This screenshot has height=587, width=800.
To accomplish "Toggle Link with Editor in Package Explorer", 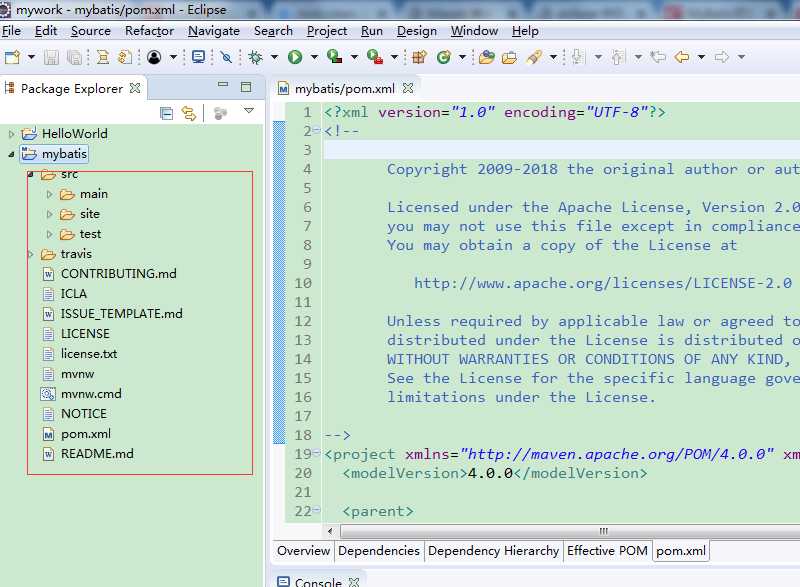I will click(x=189, y=113).
